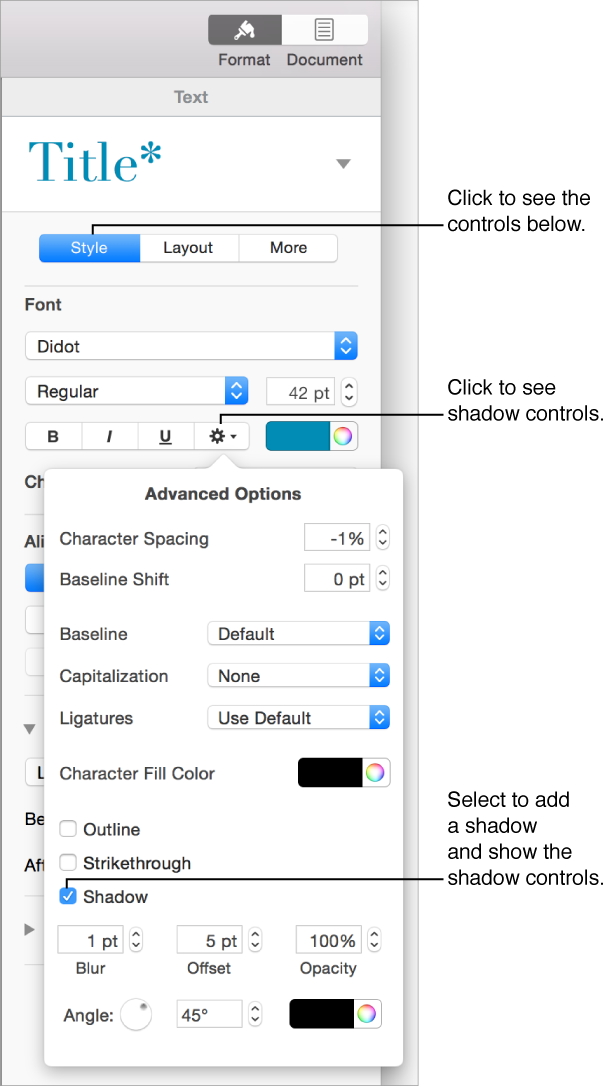The image size is (612, 1086).
Task: Click the Advanced Options popover title
Action: point(223,495)
